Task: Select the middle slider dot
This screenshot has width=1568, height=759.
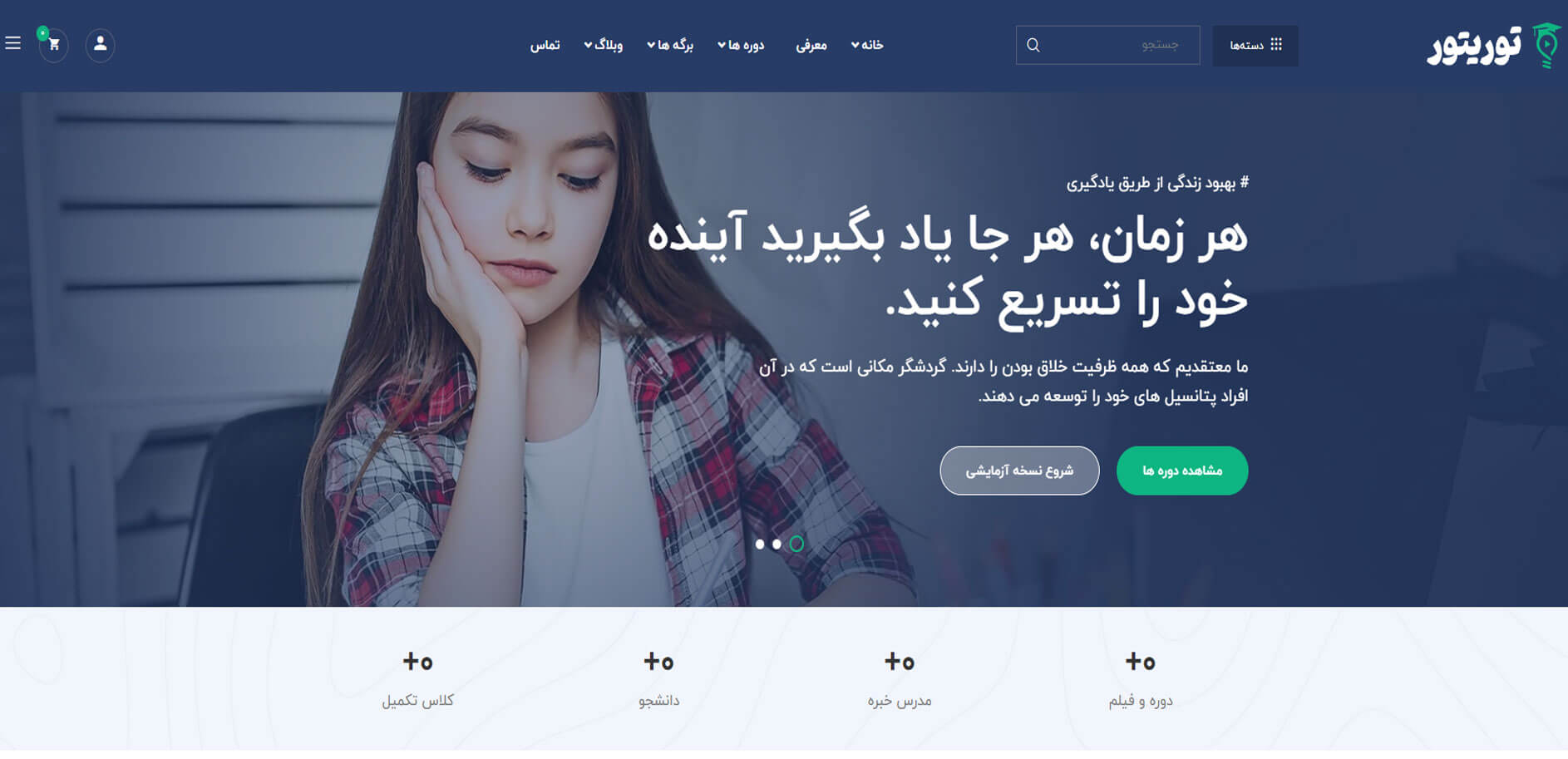Action: click(x=777, y=545)
